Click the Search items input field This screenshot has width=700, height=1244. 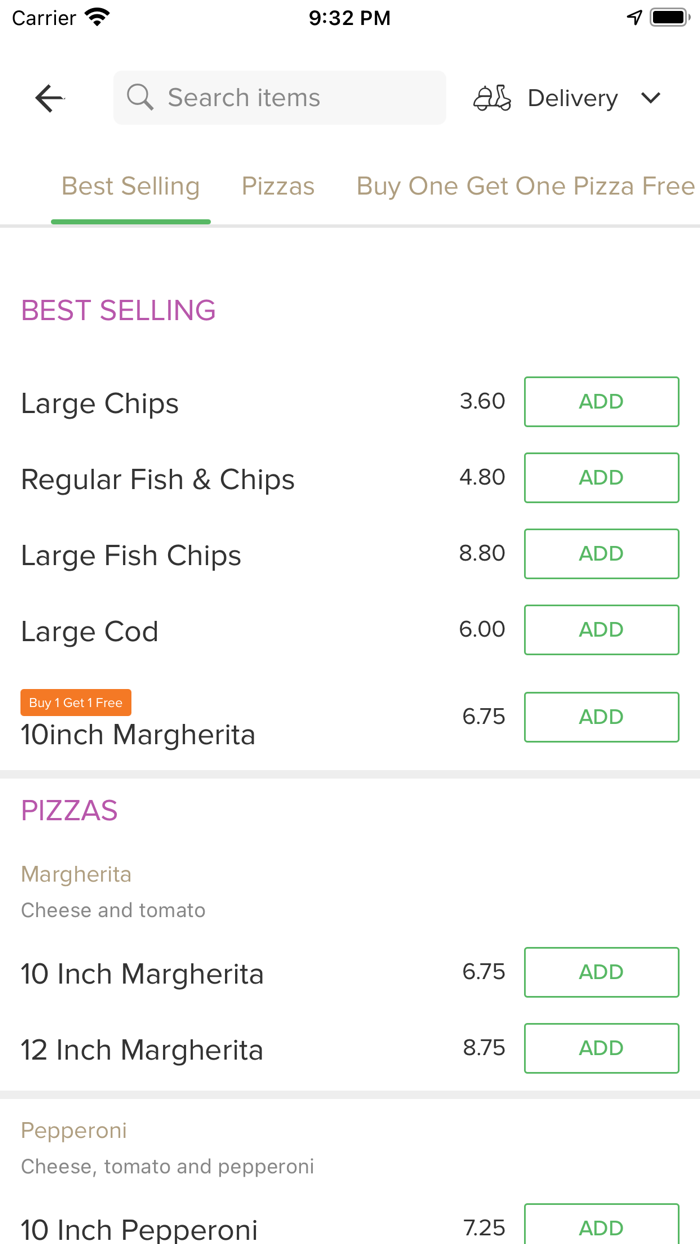click(279, 97)
